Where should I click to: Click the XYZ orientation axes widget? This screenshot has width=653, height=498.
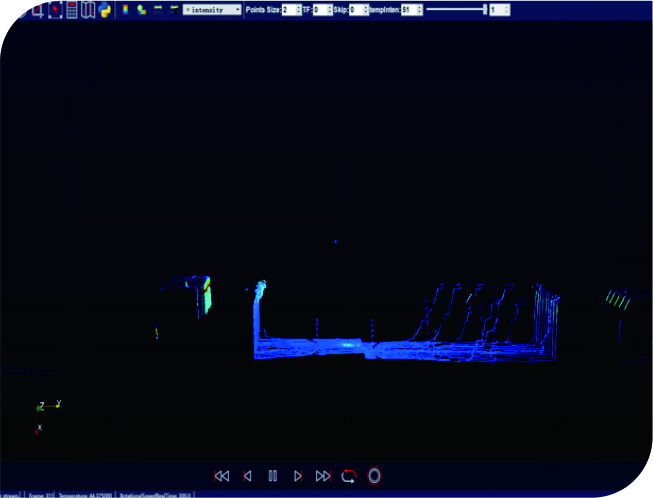[48, 417]
